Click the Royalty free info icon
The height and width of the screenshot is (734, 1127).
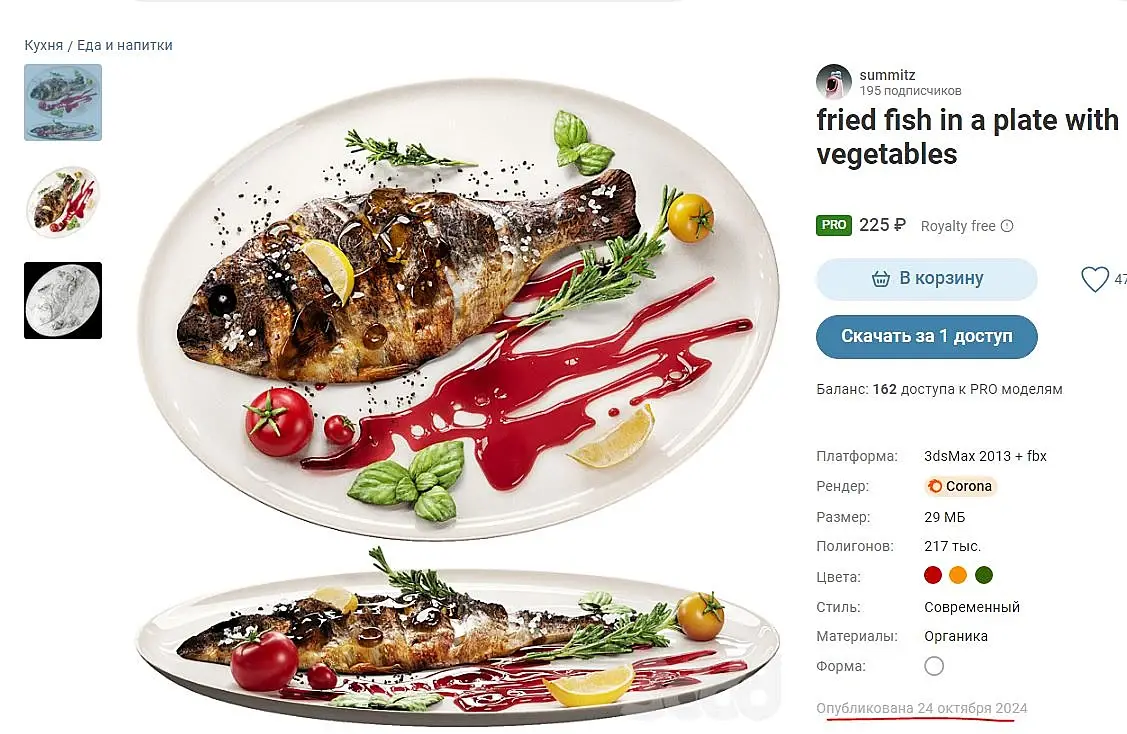[x=1007, y=226]
